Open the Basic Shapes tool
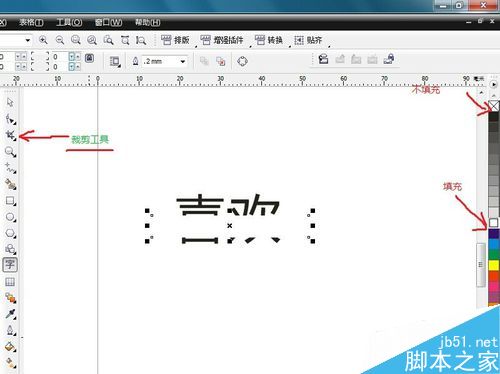The width and height of the screenshot is (500, 374). pos(10,249)
